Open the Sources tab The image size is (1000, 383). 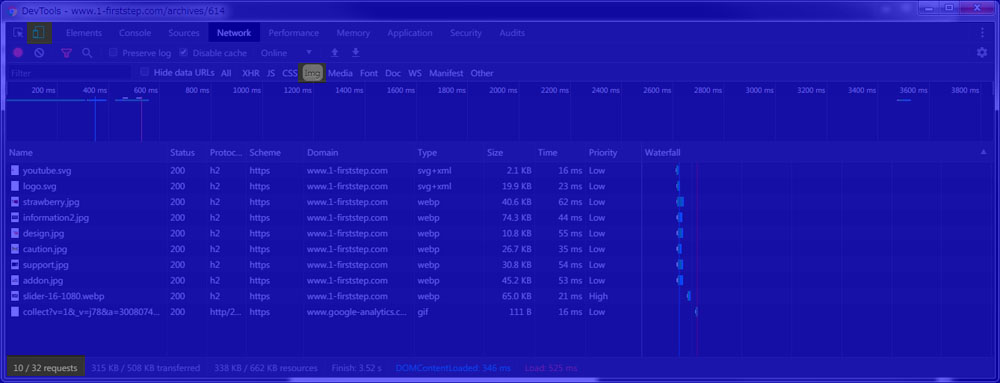[x=184, y=33]
